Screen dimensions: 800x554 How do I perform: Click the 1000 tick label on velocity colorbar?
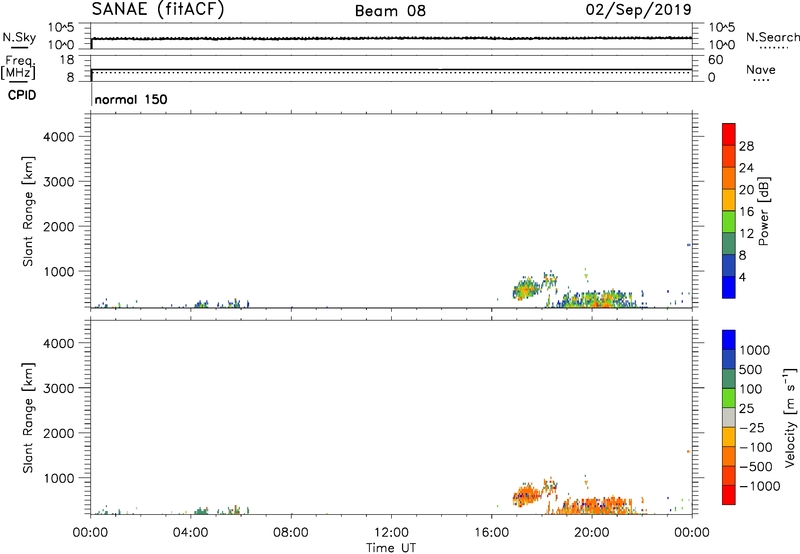pyautogui.click(x=754, y=350)
